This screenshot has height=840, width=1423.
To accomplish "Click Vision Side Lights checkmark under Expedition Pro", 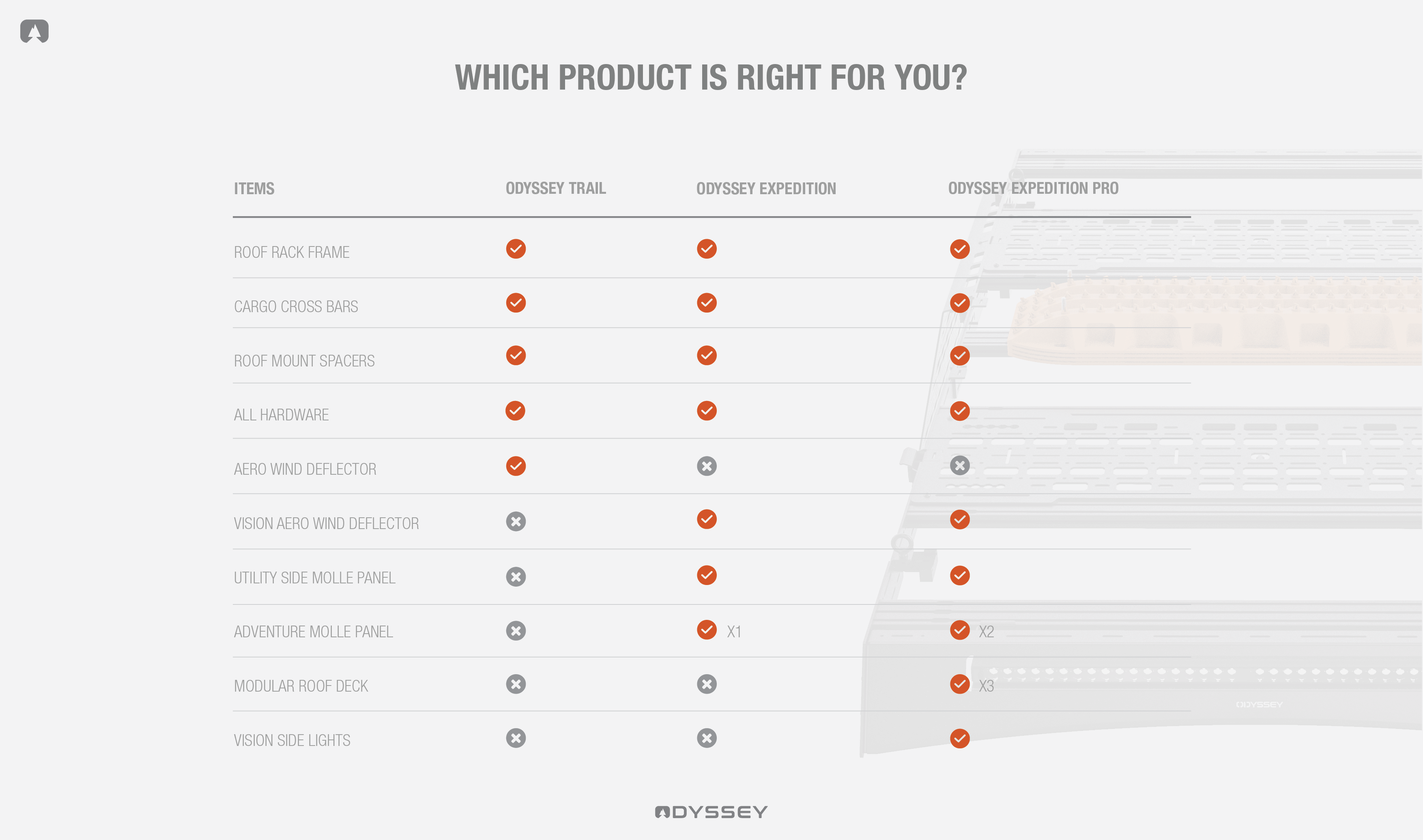I will [960, 738].
